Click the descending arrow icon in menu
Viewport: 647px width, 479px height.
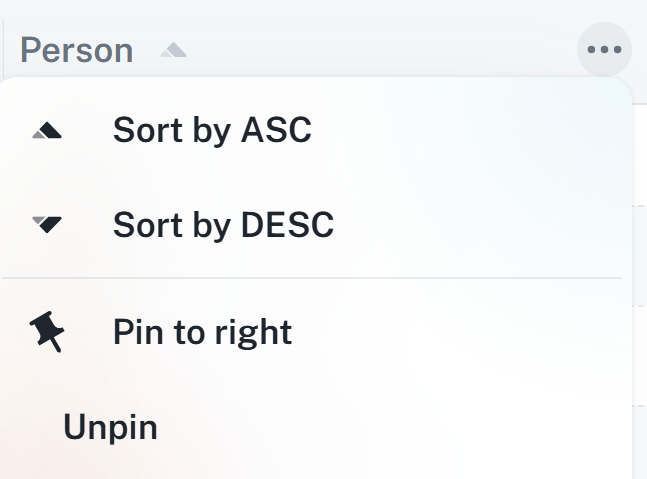[x=47, y=225]
